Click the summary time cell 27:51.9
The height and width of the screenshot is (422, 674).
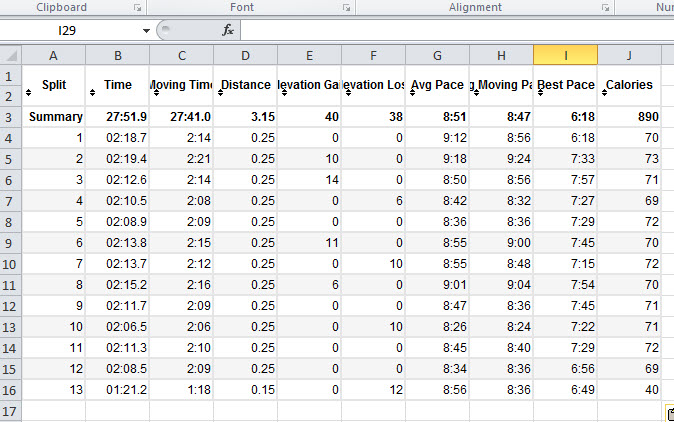tap(117, 116)
